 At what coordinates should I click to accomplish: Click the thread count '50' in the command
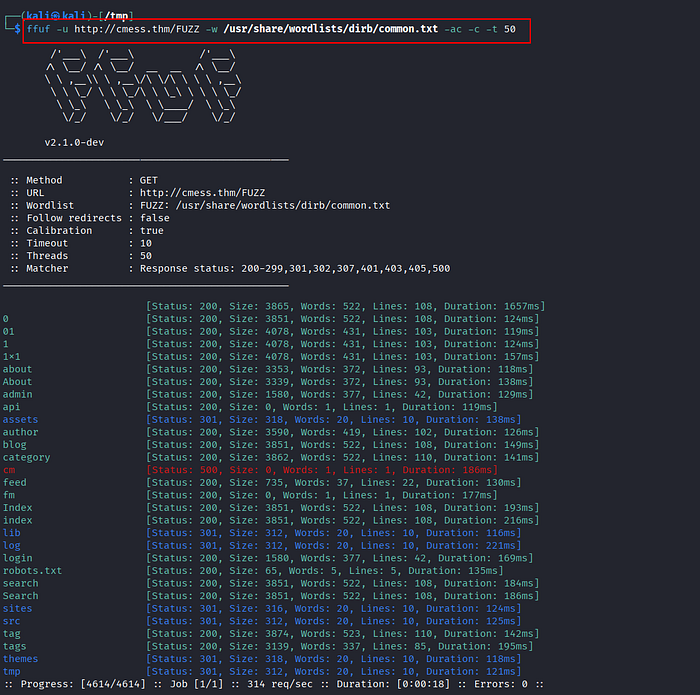coord(510,29)
